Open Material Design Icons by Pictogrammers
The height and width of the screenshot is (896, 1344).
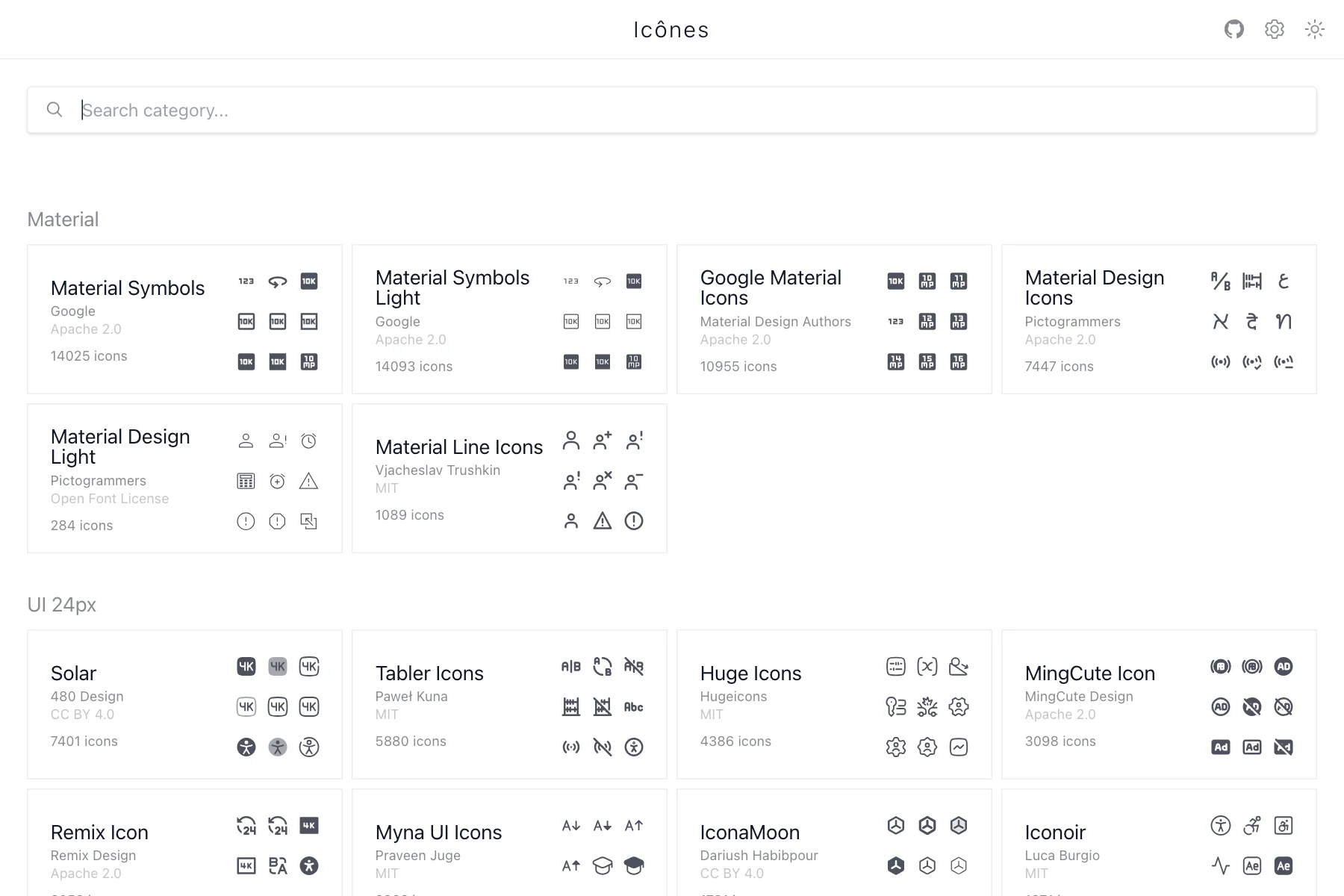[x=1095, y=288]
